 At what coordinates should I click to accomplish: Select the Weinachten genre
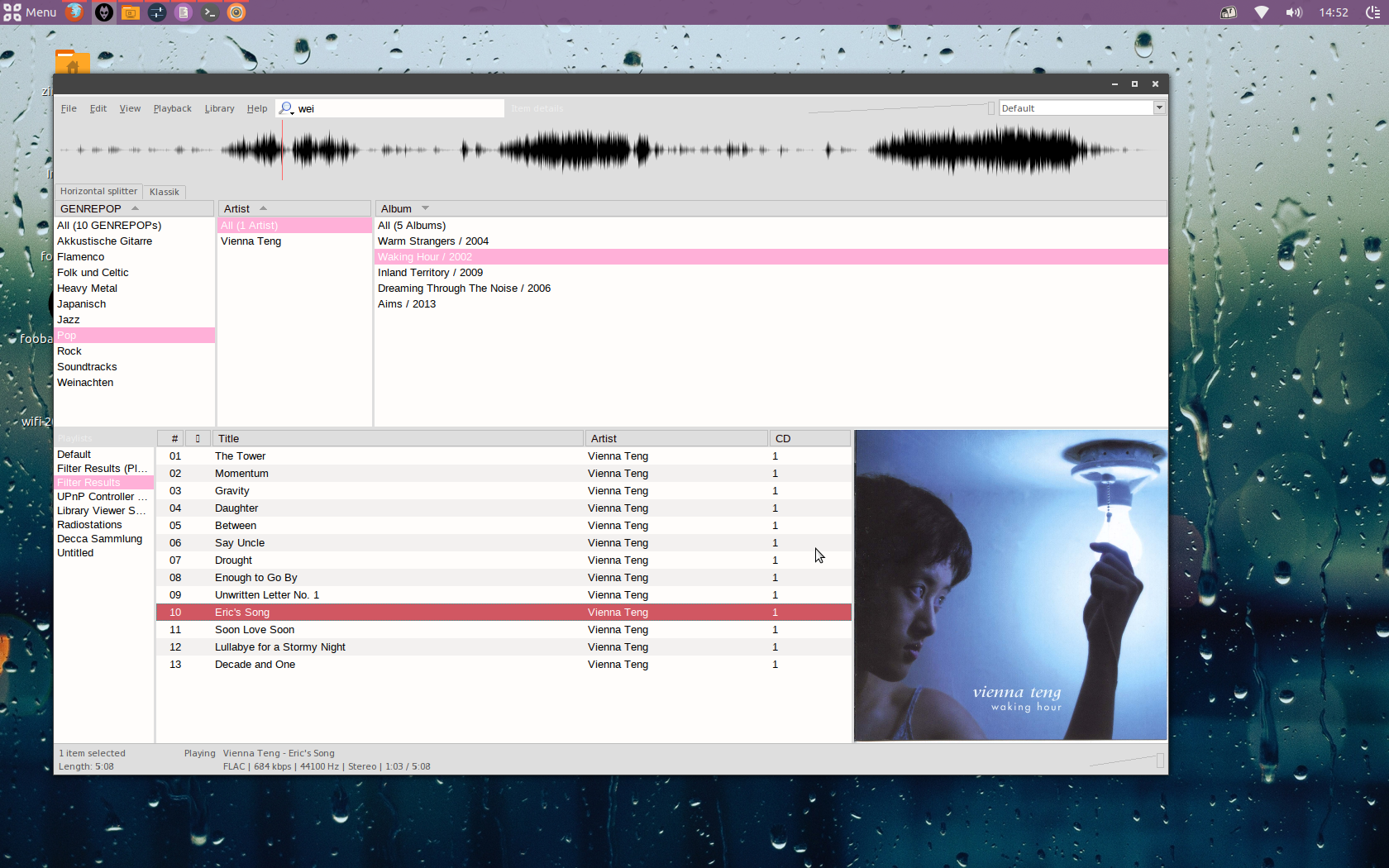(x=135, y=383)
